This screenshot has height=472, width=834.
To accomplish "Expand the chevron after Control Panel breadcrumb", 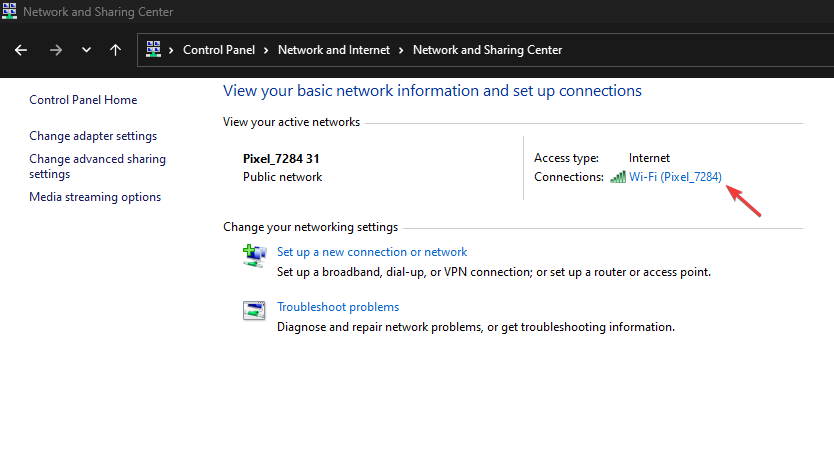I will [266, 50].
